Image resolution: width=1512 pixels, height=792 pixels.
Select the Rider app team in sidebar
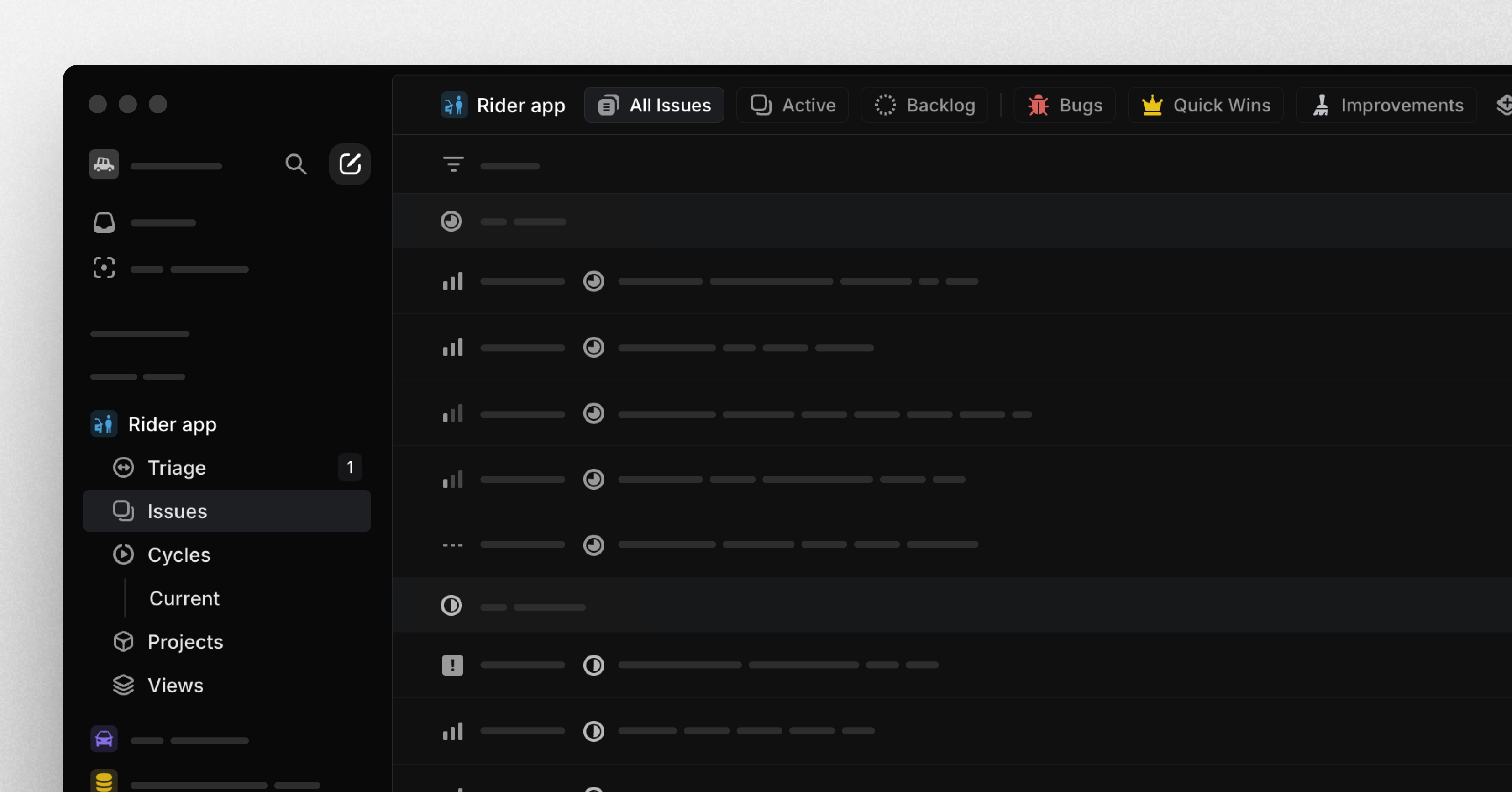tap(154, 424)
